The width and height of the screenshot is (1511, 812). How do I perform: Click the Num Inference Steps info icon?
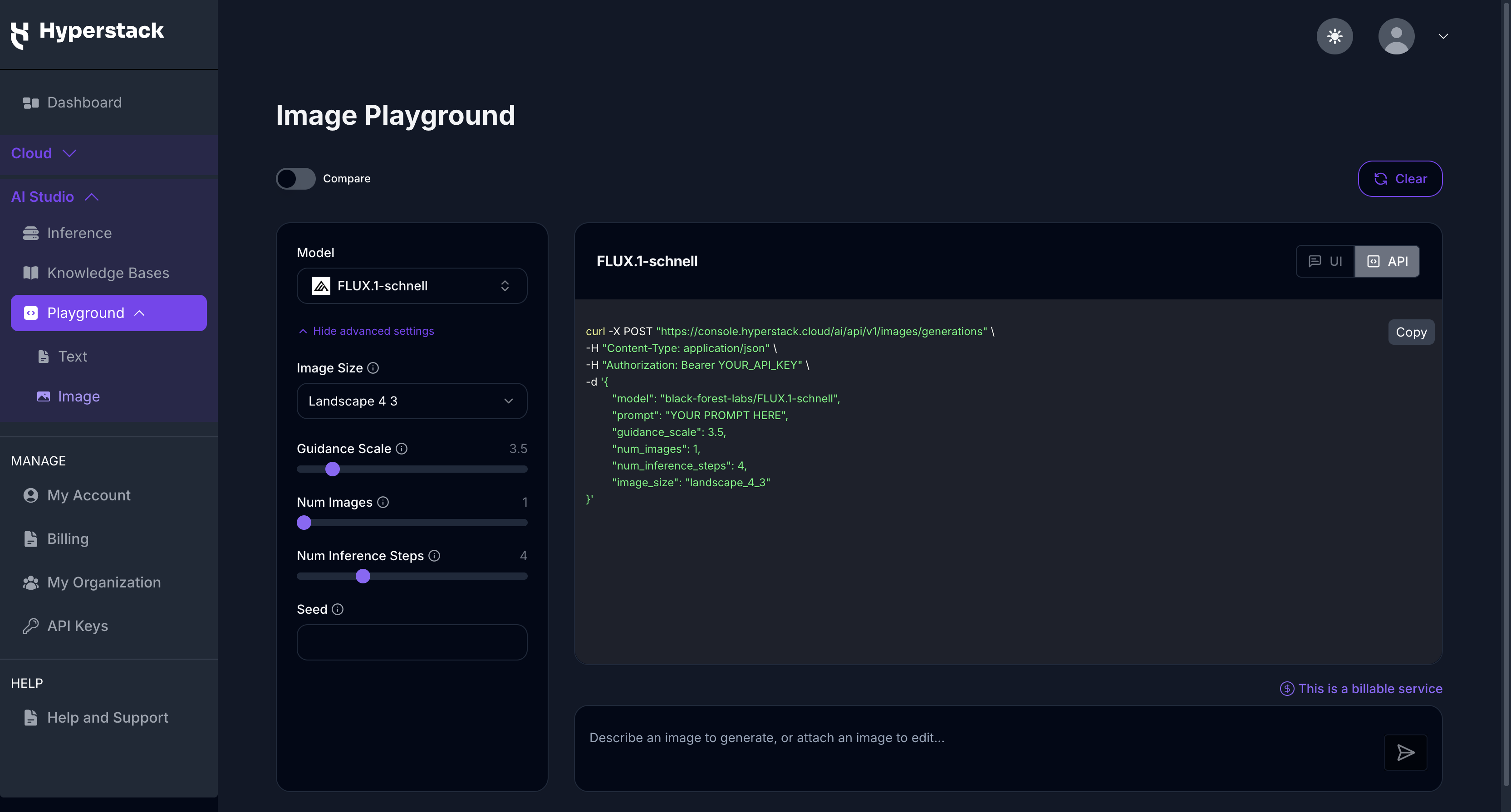[x=434, y=556]
